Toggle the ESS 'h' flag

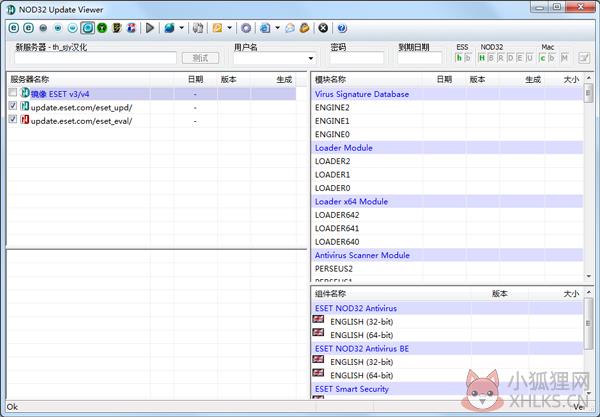tap(459, 58)
